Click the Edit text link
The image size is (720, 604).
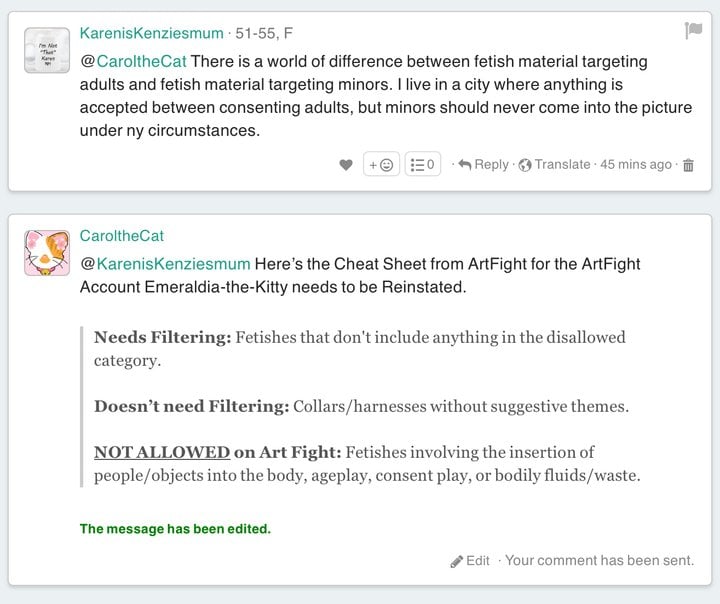point(478,560)
